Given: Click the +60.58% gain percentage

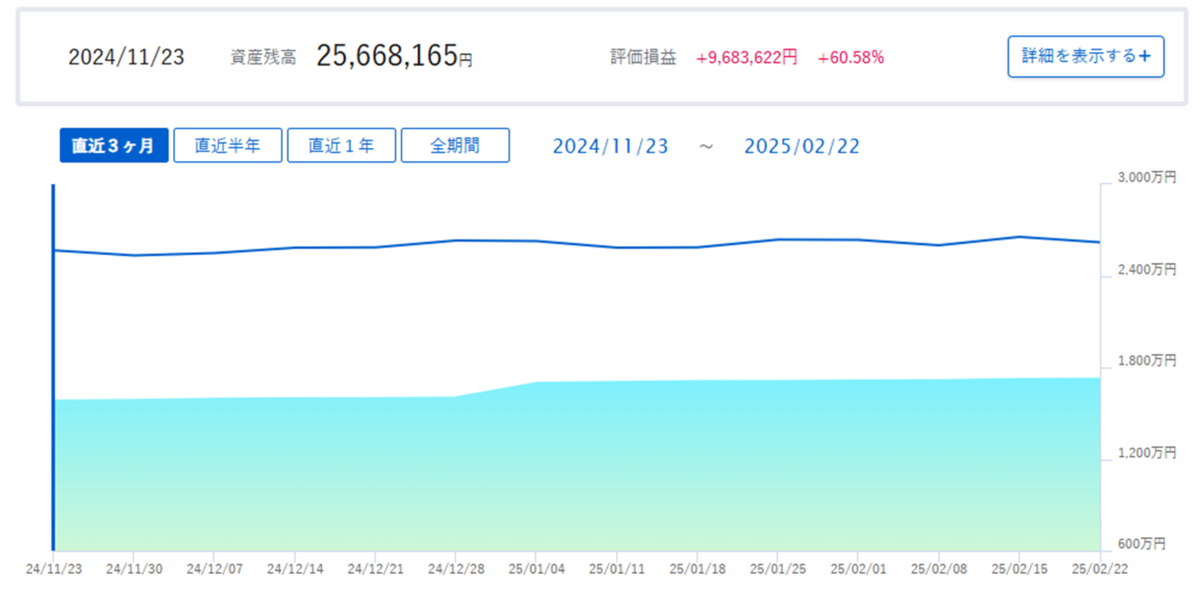Looking at the screenshot, I should click(851, 57).
